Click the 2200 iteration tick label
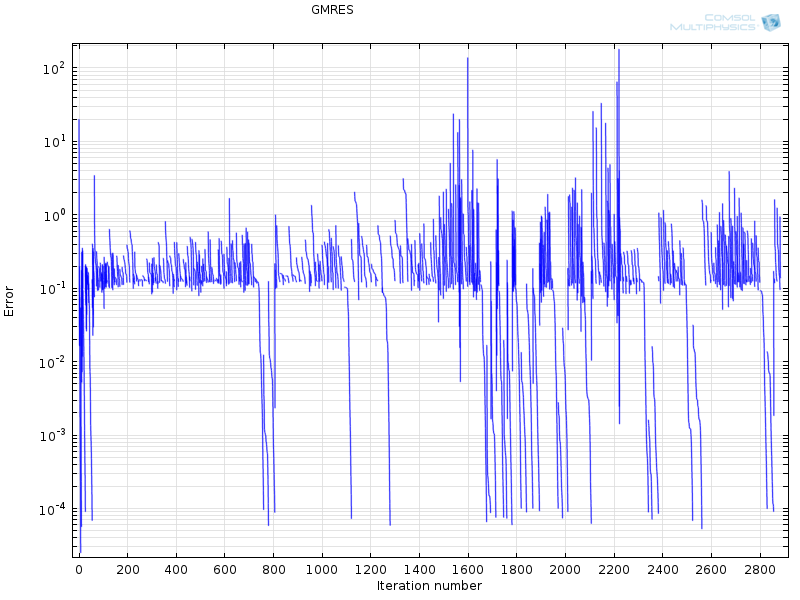800x600 pixels. [x=614, y=570]
